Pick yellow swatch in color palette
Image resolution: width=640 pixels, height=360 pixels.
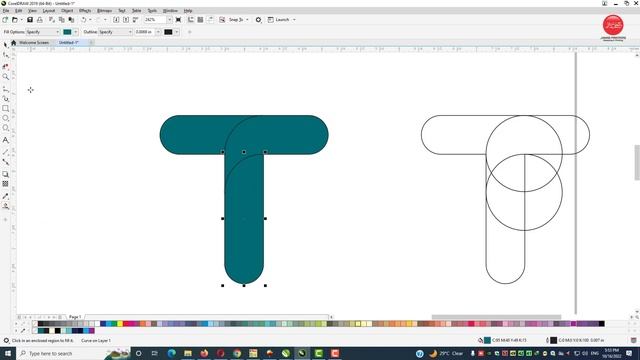(120, 324)
